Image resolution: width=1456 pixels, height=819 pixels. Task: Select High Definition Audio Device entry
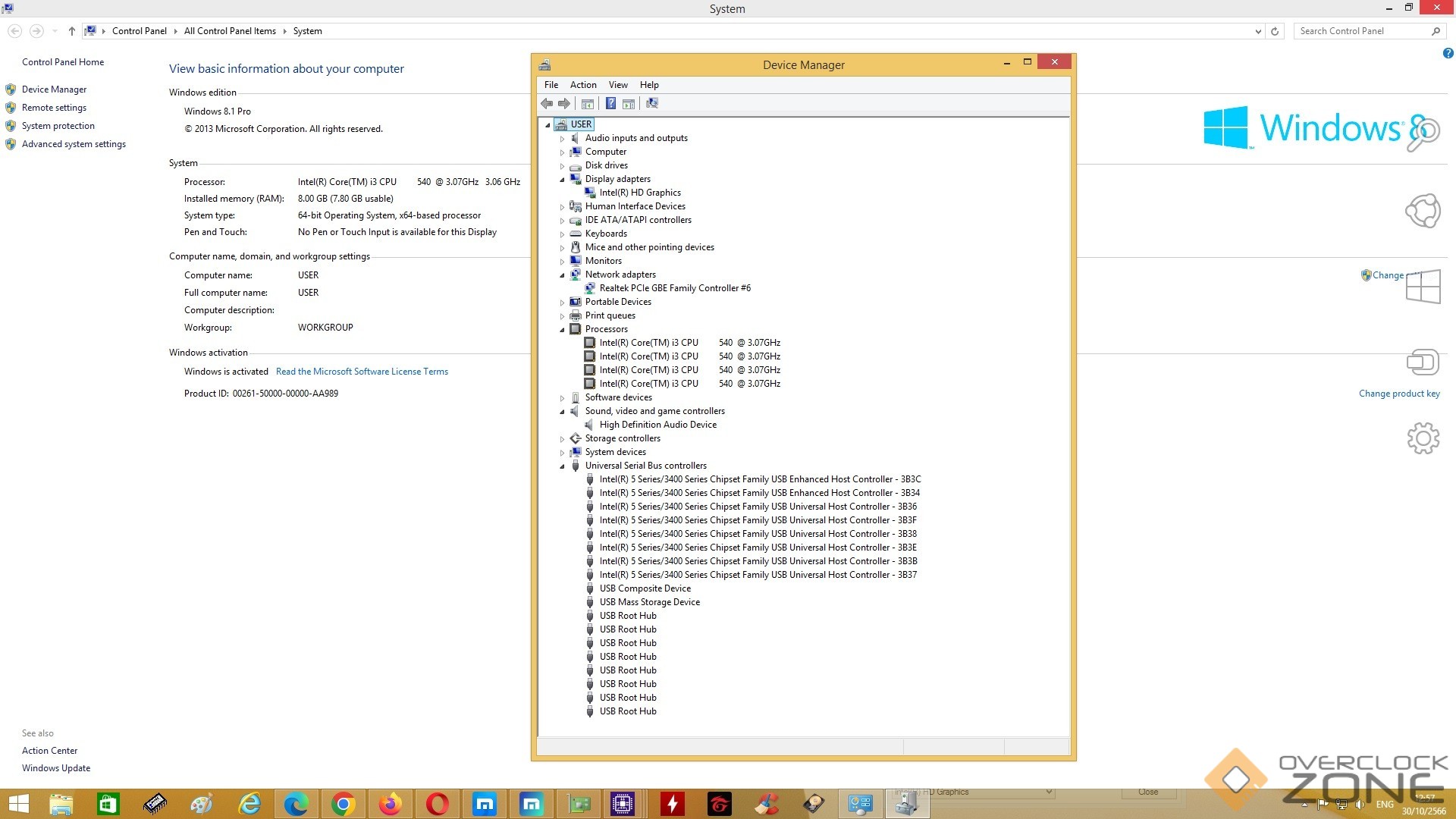657,425
